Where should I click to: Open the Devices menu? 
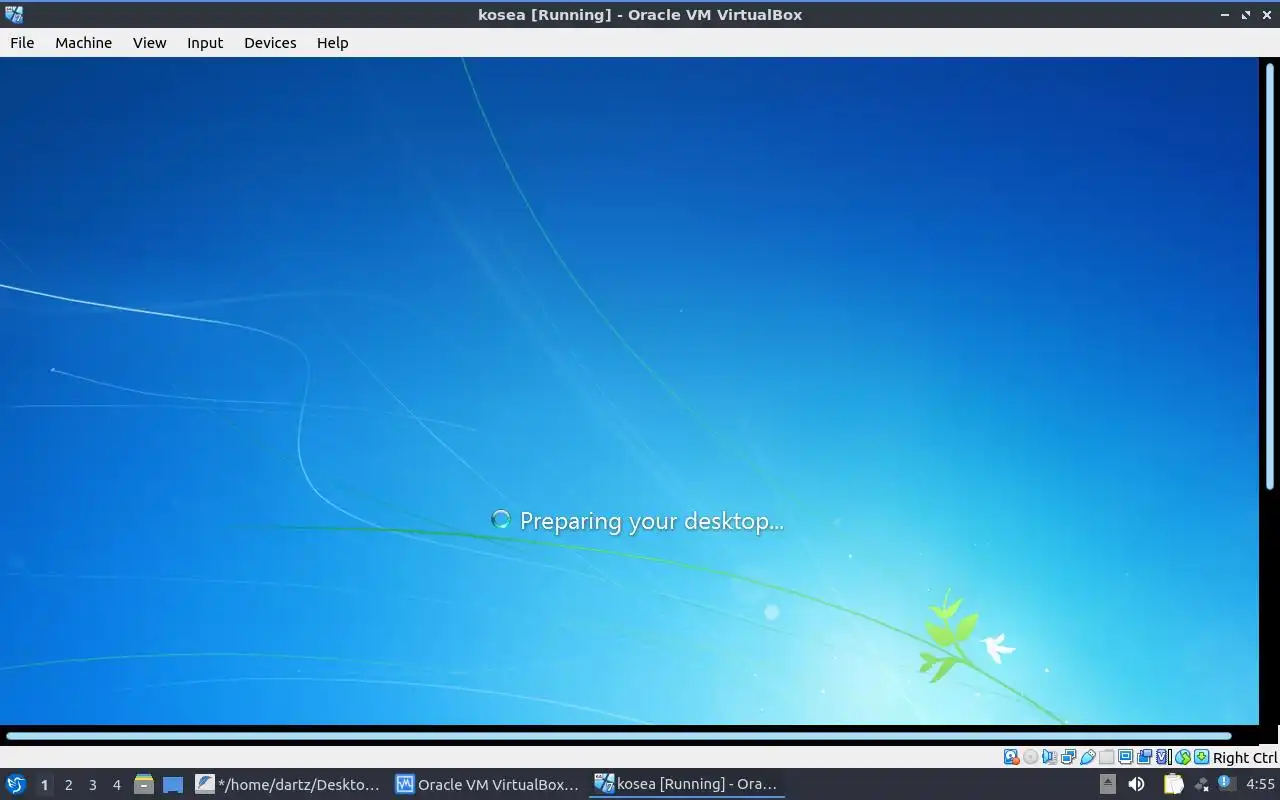(270, 43)
